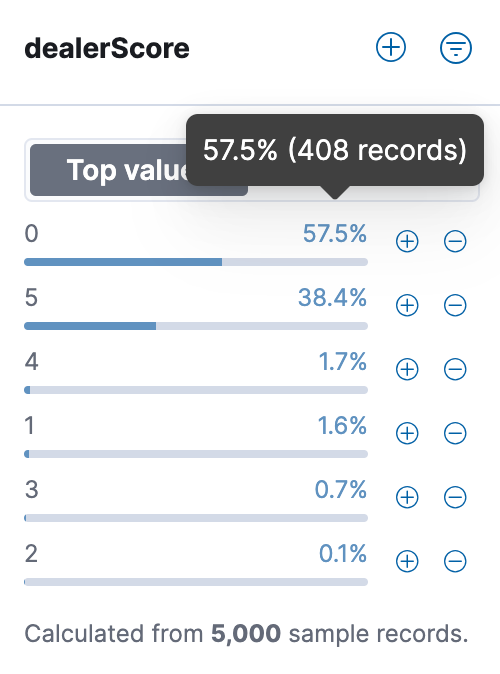The height and width of the screenshot is (674, 500).
Task: Filter out dealerScore value 5
Action: [x=455, y=305]
